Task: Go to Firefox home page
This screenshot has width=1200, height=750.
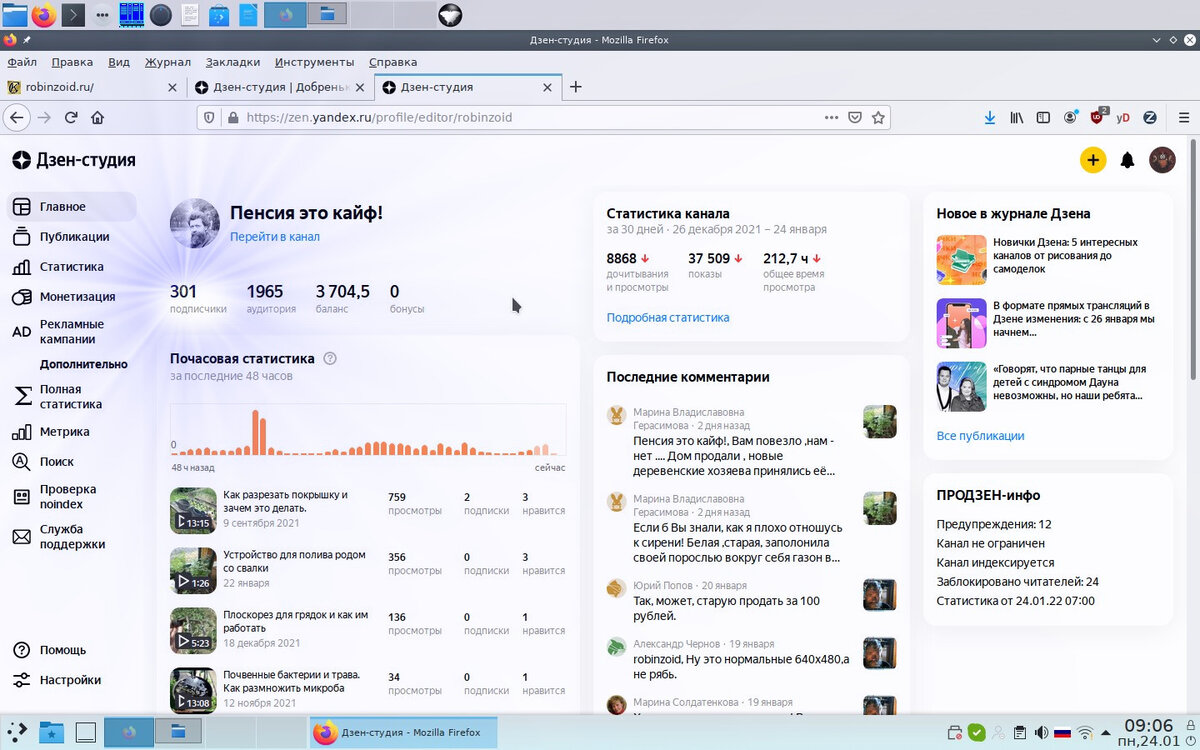Action: [97, 117]
